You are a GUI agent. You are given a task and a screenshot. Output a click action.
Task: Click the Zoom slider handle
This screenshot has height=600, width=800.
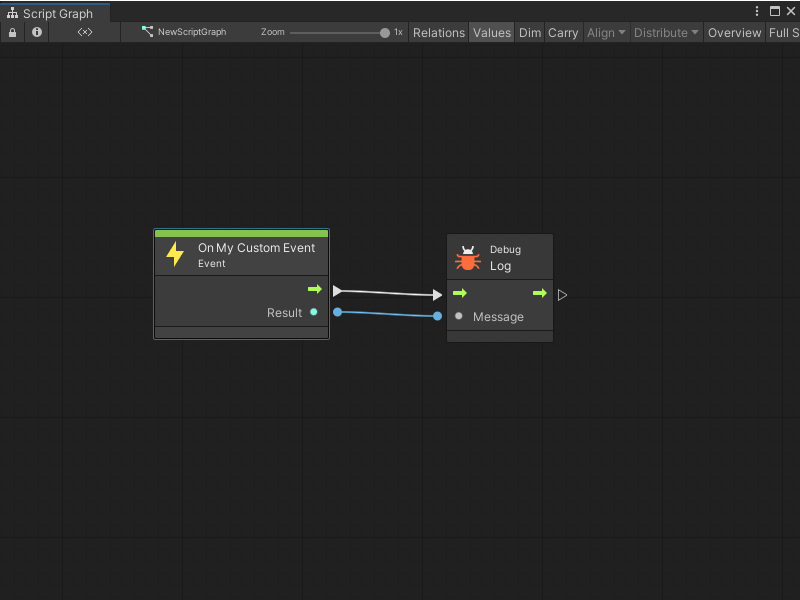(385, 32)
